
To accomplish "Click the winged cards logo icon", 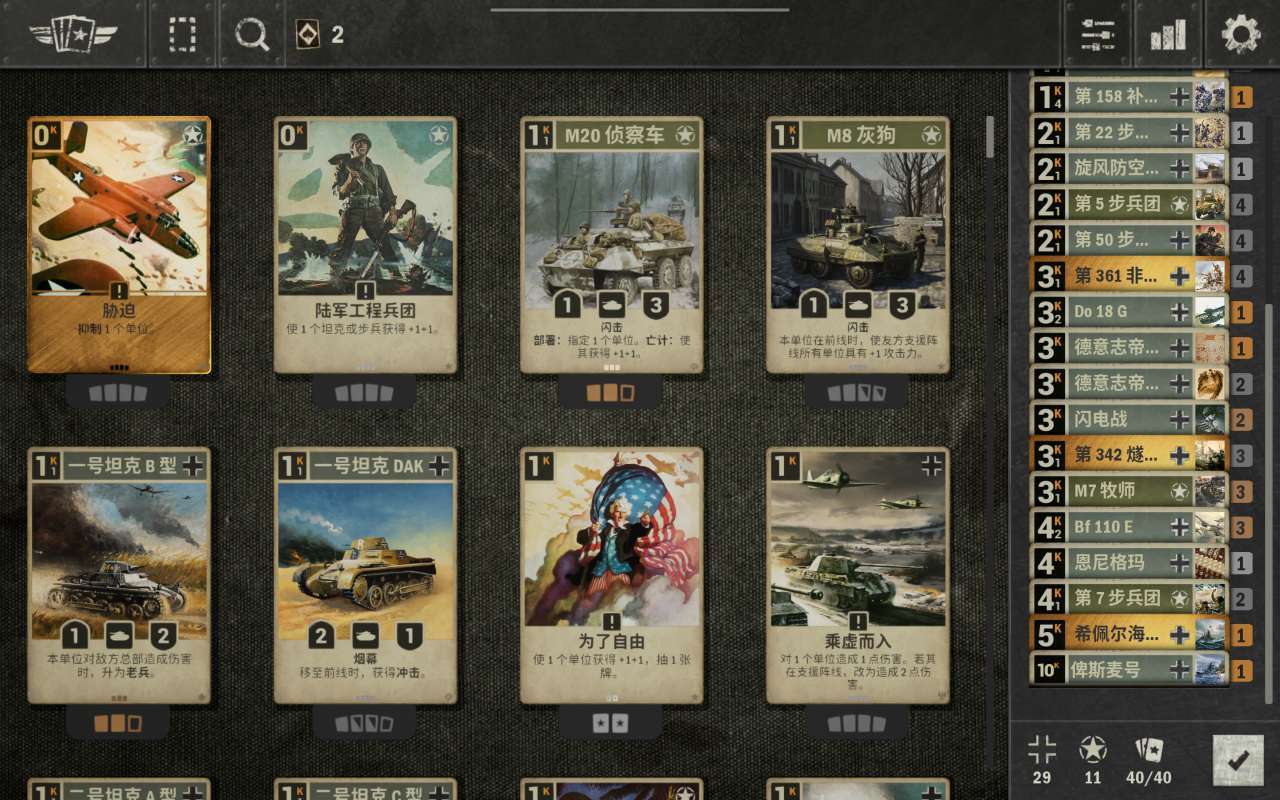I will click(x=74, y=35).
